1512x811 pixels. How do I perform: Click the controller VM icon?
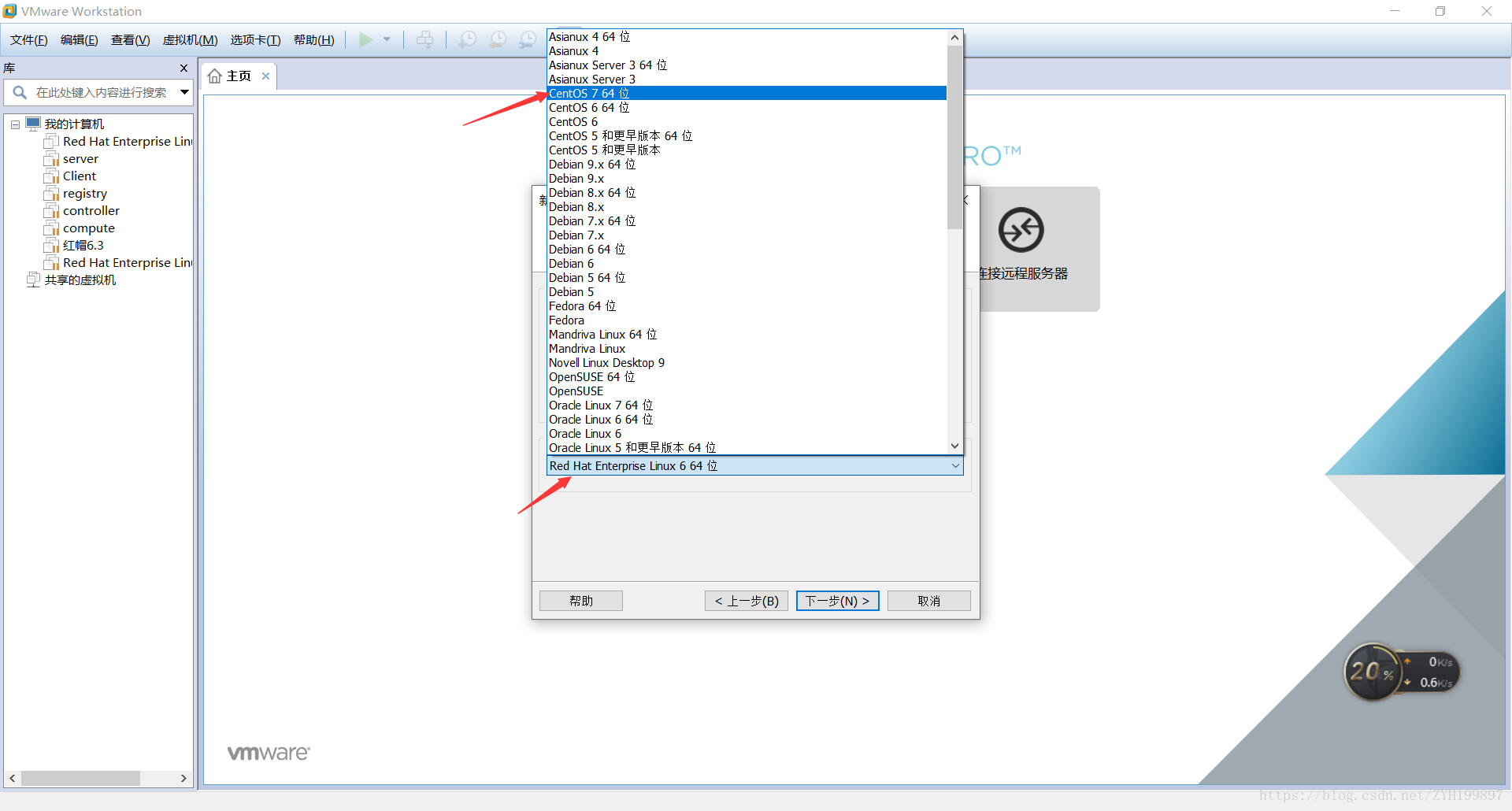pyautogui.click(x=51, y=211)
